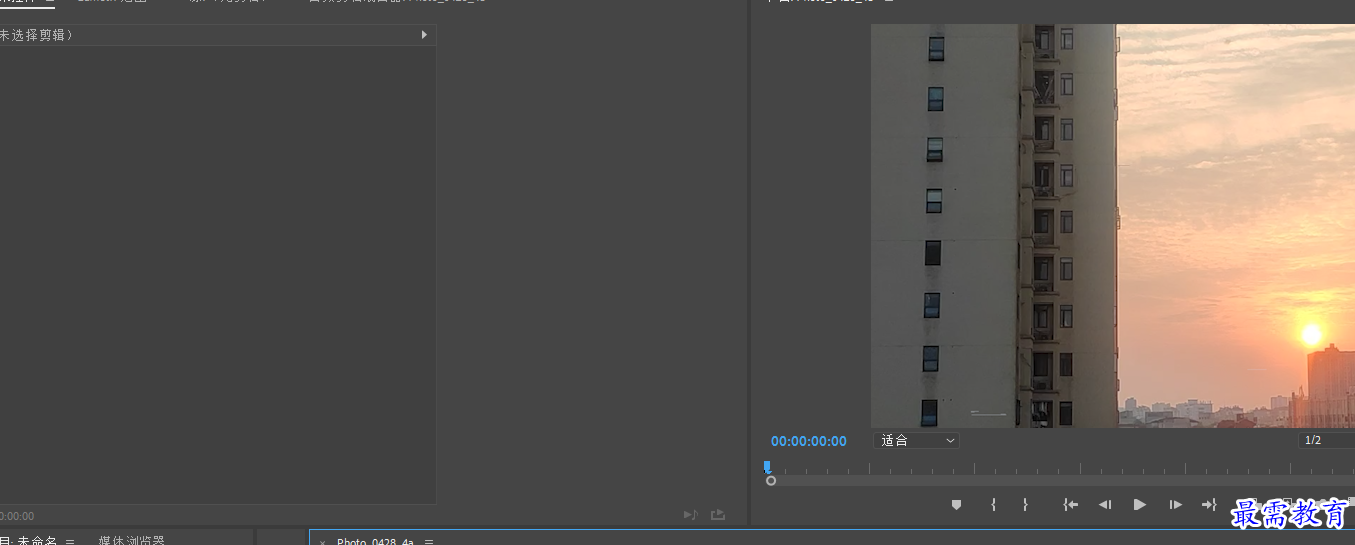Expand the 未选择剪辑 arrow in Effect Controls
Screen dimensions: 1355x545
[424, 35]
